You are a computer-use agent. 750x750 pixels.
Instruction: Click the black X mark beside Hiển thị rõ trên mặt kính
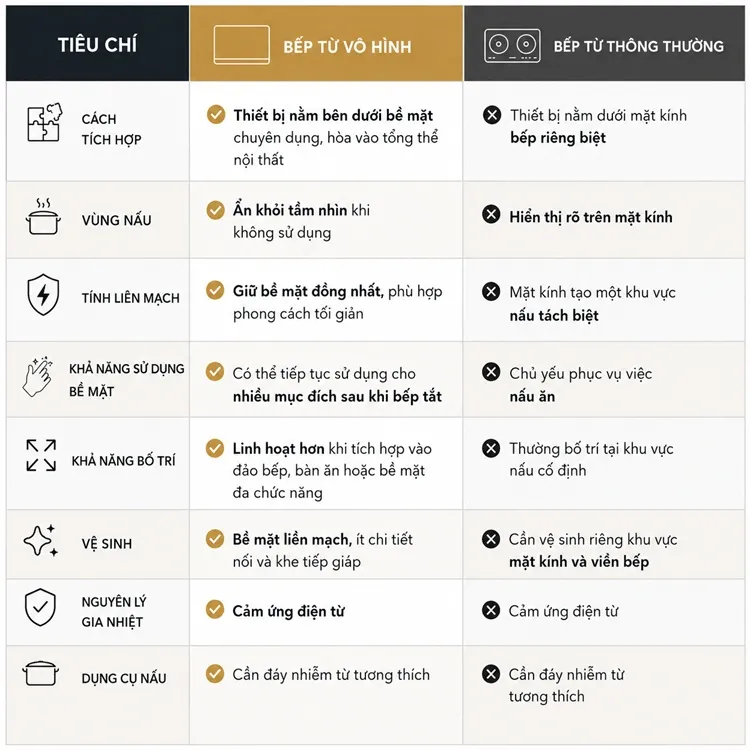pos(491,214)
